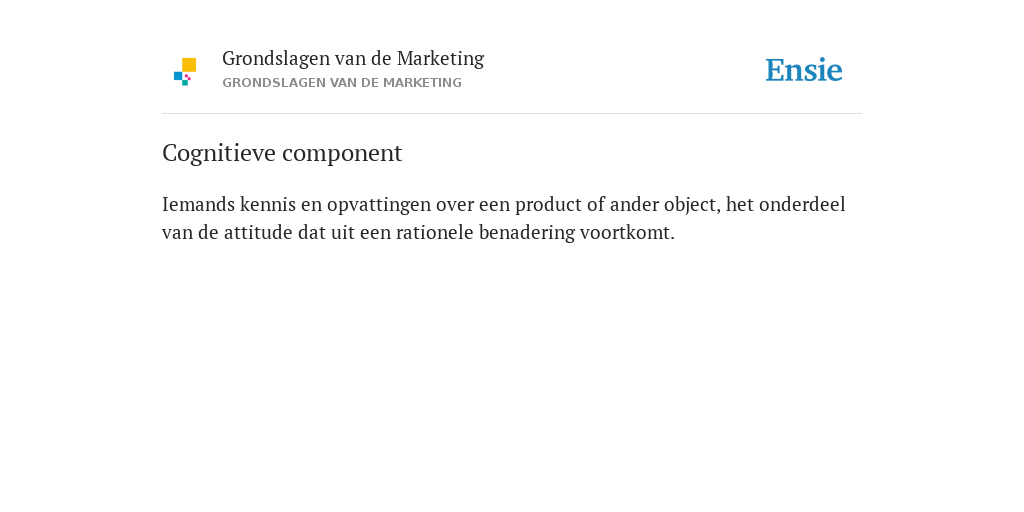This screenshot has height=512, width=1024.
Task: Click the horizontal divider under the header
Action: click(x=512, y=114)
